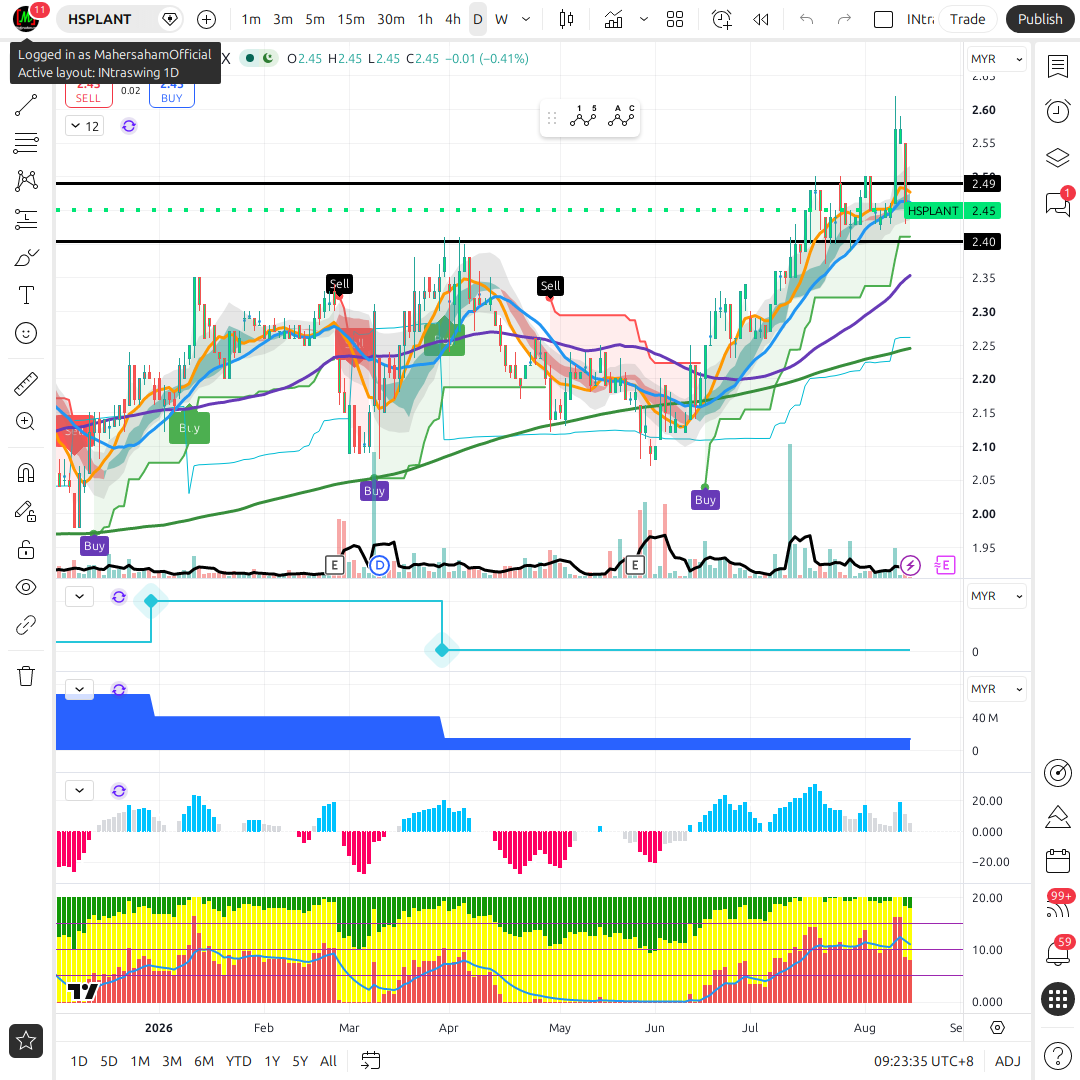Open the economic calendar icon
This screenshot has width=1080, height=1080.
tap(1057, 861)
